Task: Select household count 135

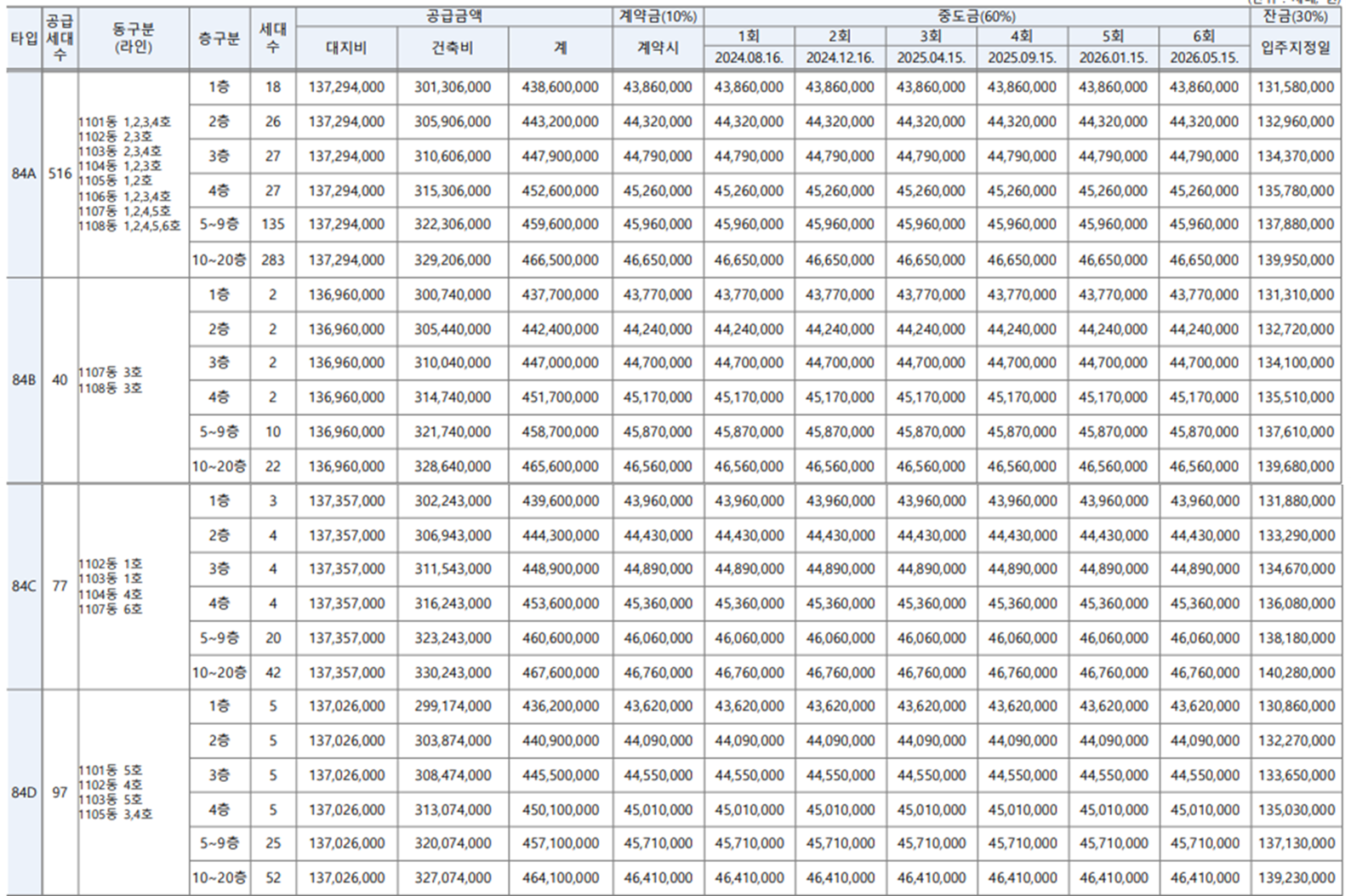Action: (272, 225)
